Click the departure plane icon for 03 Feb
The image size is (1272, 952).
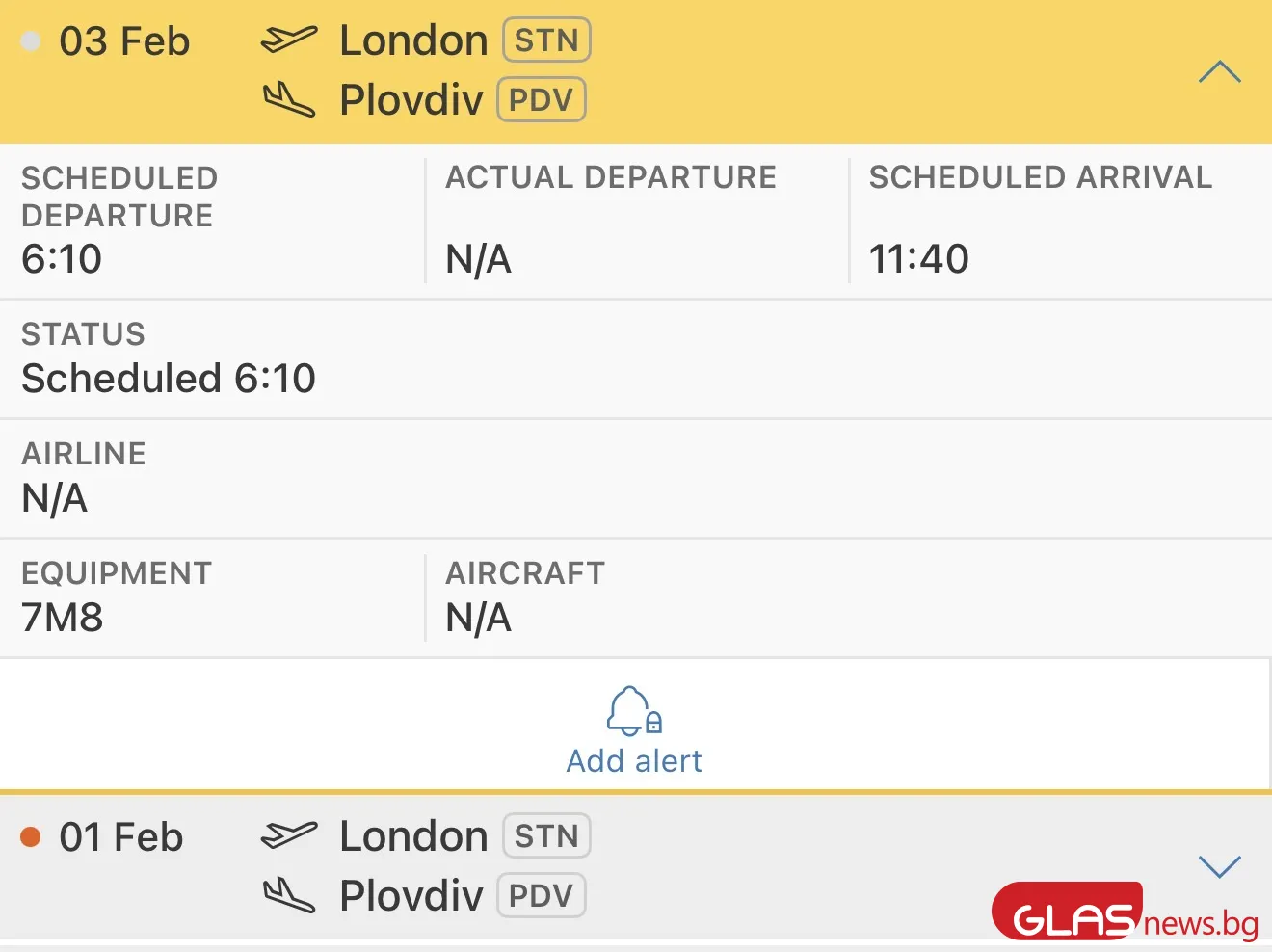(288, 40)
